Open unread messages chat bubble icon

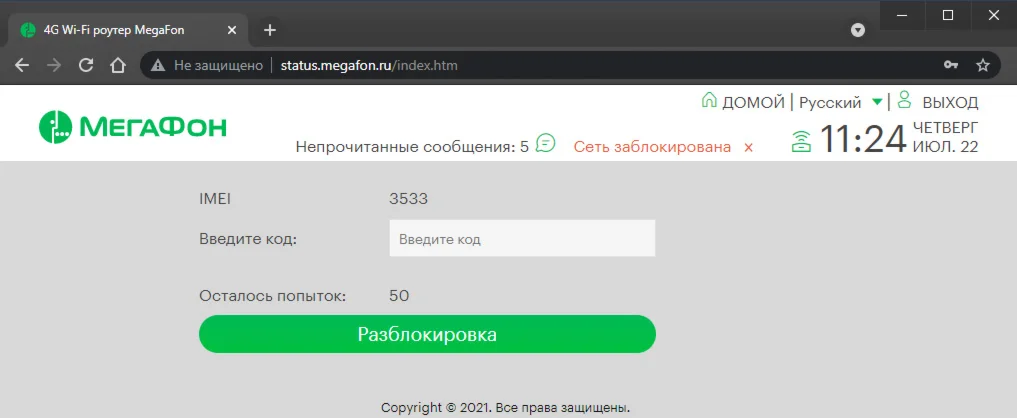tap(545, 143)
